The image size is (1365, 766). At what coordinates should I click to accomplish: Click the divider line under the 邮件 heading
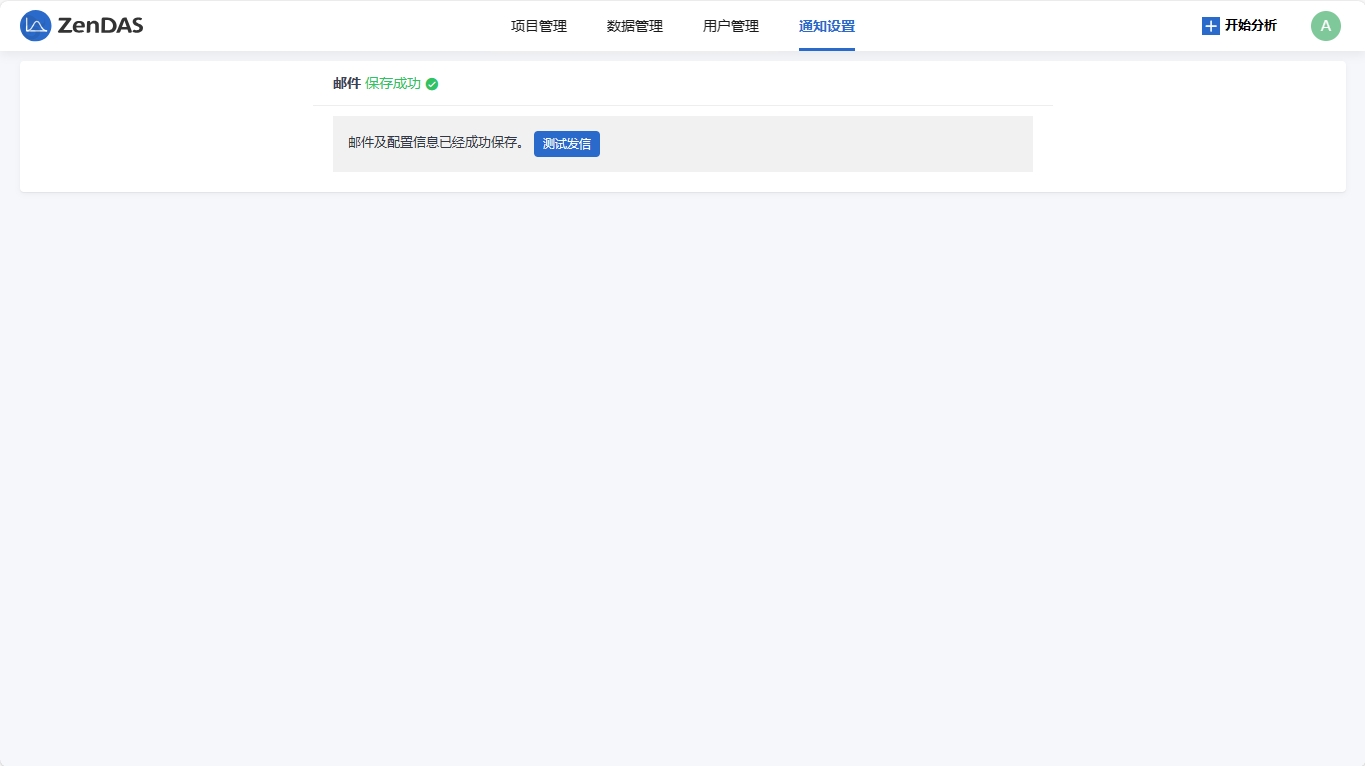[682, 105]
